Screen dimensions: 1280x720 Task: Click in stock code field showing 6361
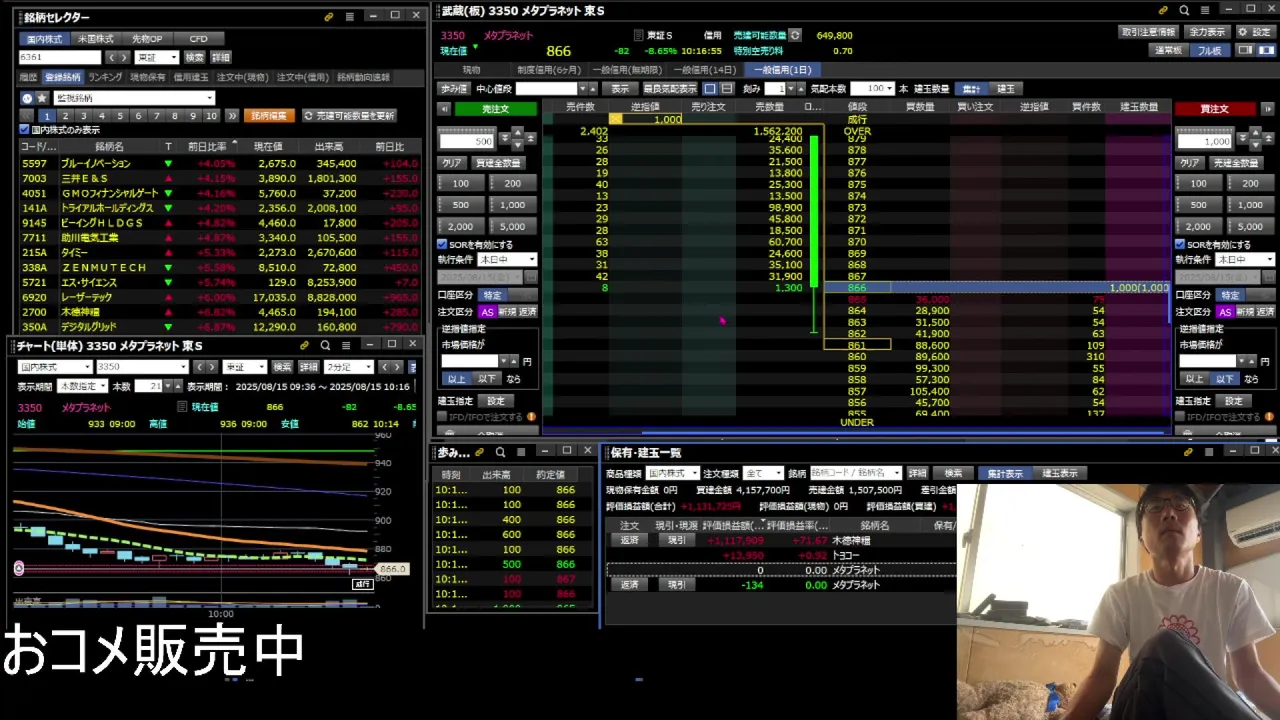(60, 58)
